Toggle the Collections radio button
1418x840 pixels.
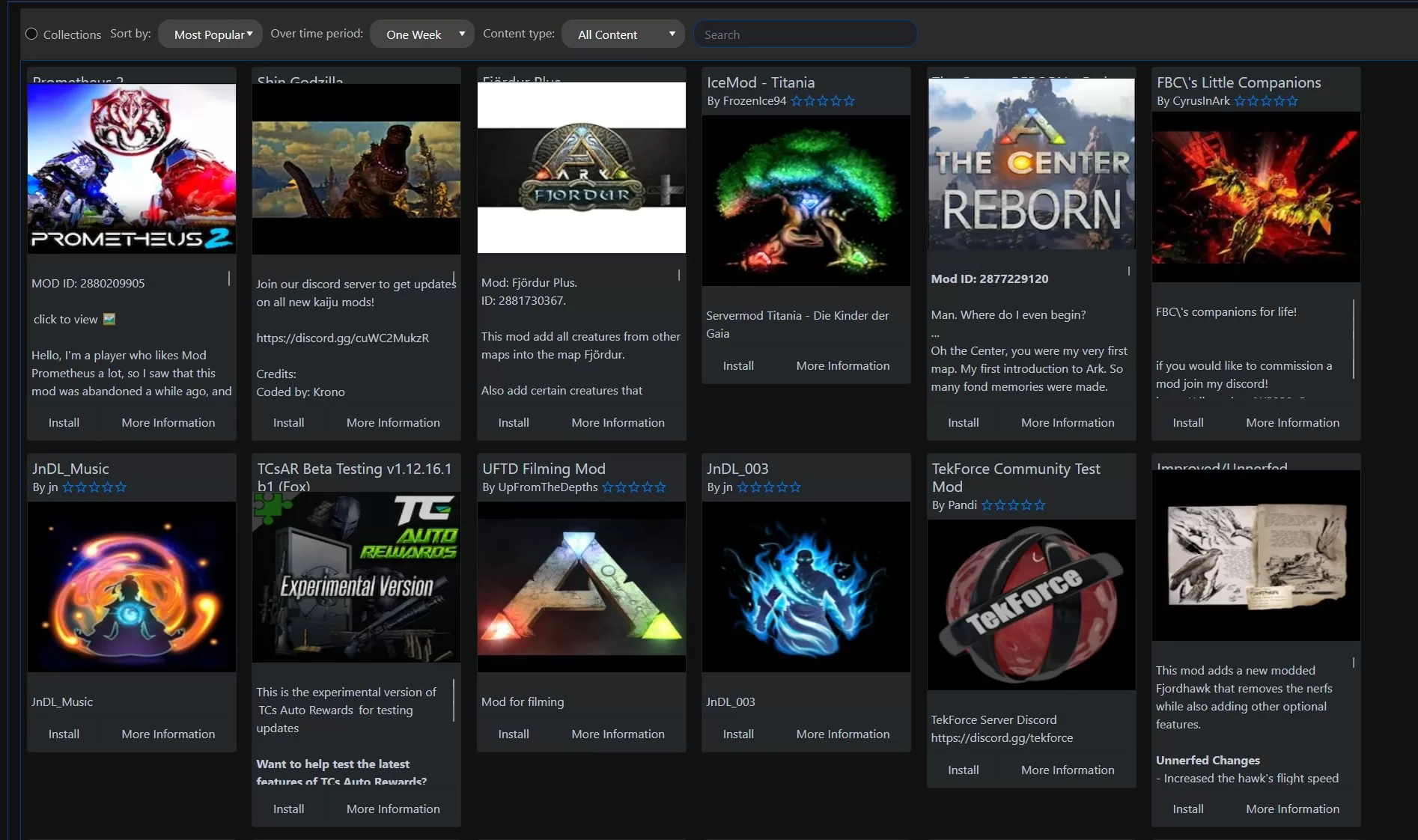coord(31,34)
